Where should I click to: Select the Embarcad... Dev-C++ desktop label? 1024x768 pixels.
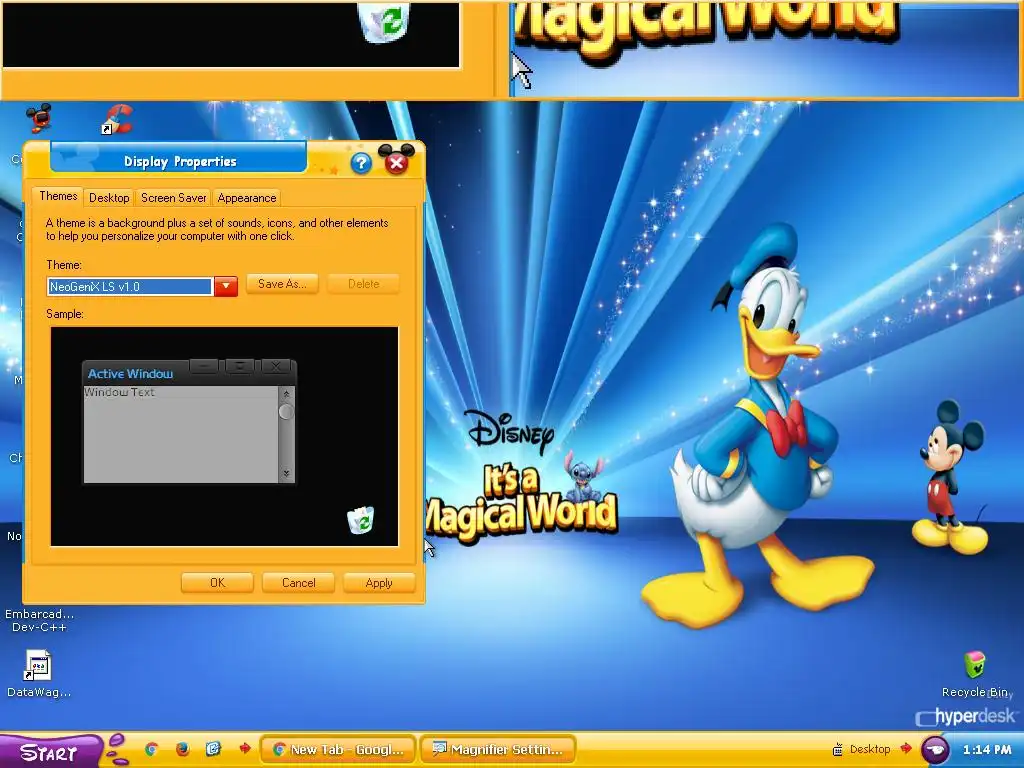click(39, 620)
